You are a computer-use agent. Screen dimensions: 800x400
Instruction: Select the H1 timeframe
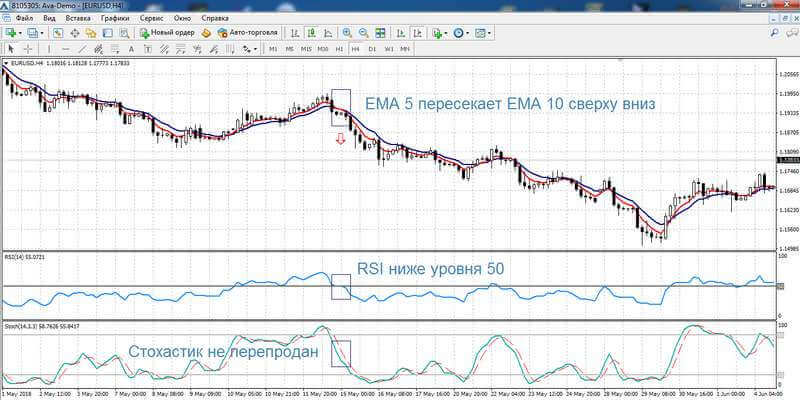click(x=339, y=49)
